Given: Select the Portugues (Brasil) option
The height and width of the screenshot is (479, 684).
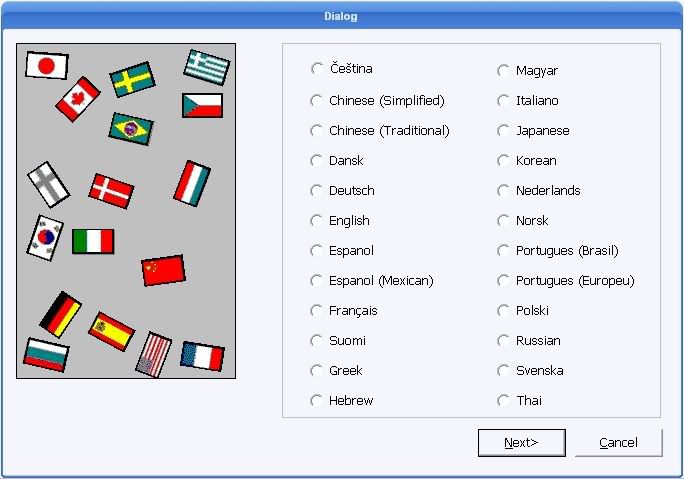Looking at the screenshot, I should 503,250.
